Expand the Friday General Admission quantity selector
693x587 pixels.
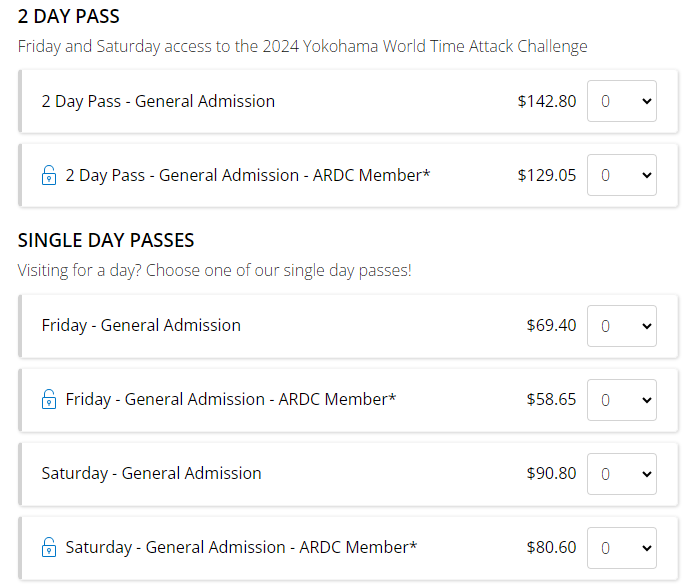[621, 325]
